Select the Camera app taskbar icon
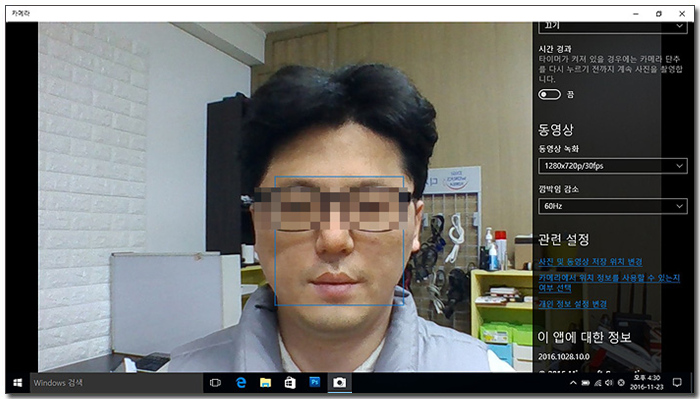The width and height of the screenshot is (700, 399). 340,382
